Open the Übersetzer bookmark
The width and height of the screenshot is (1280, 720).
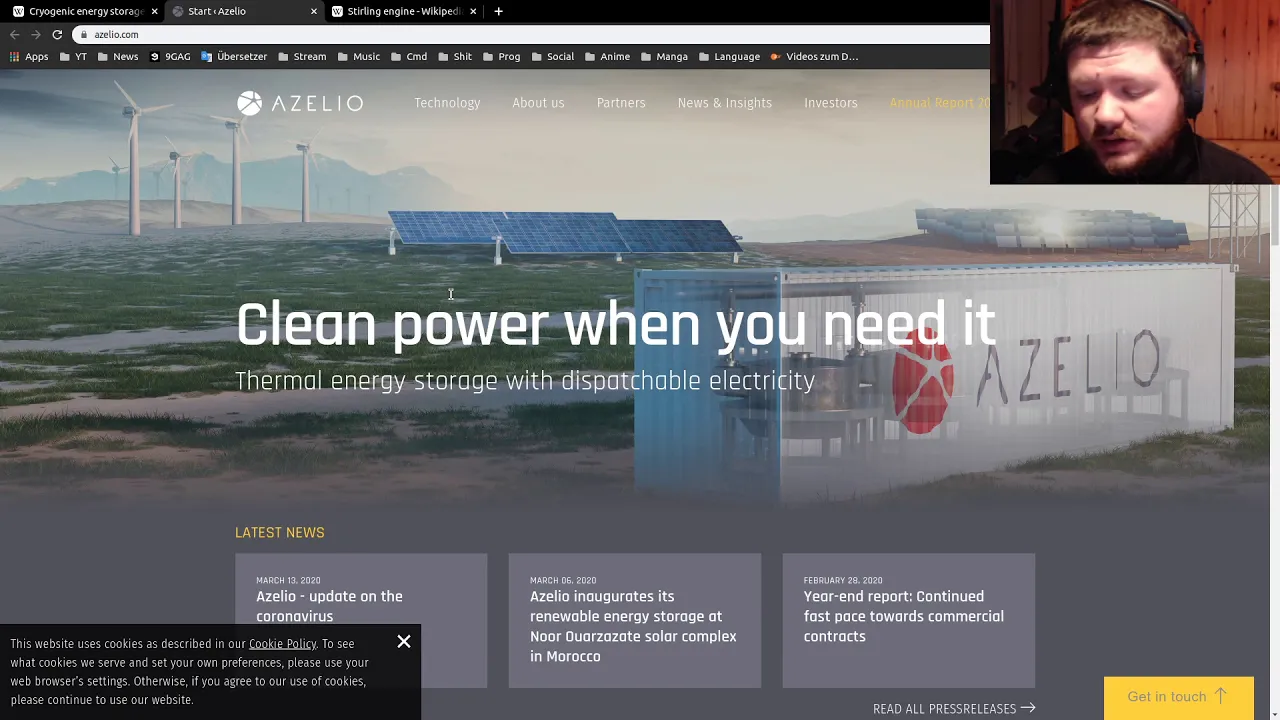click(234, 57)
